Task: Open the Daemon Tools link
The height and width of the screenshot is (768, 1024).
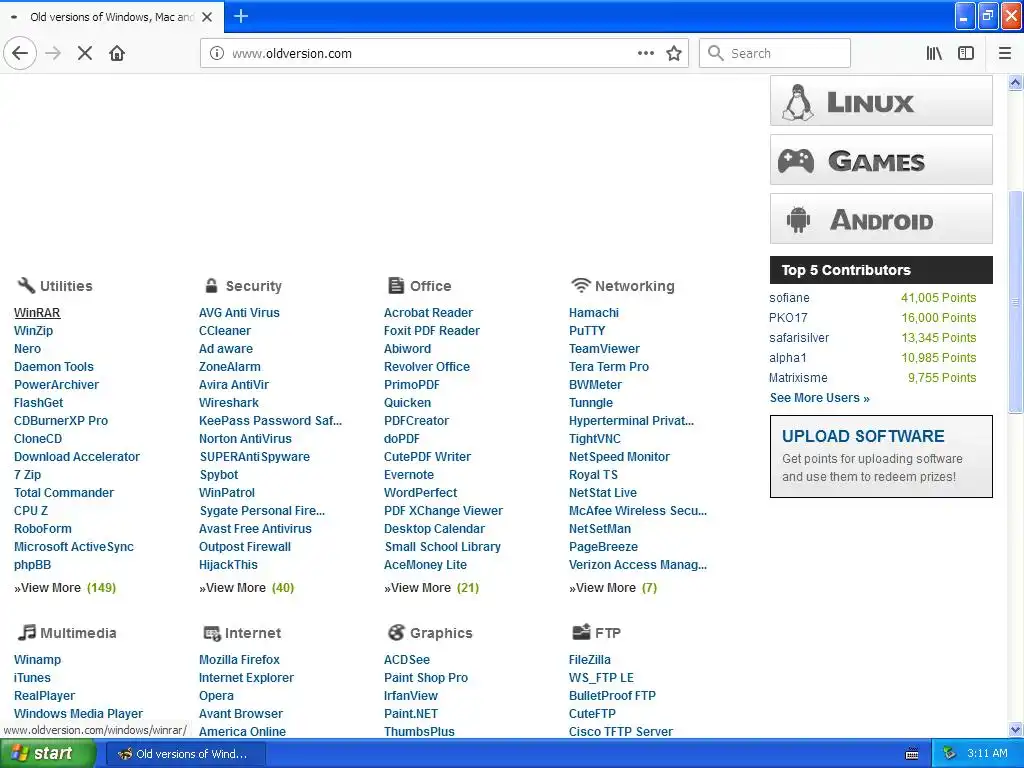Action: tap(54, 366)
